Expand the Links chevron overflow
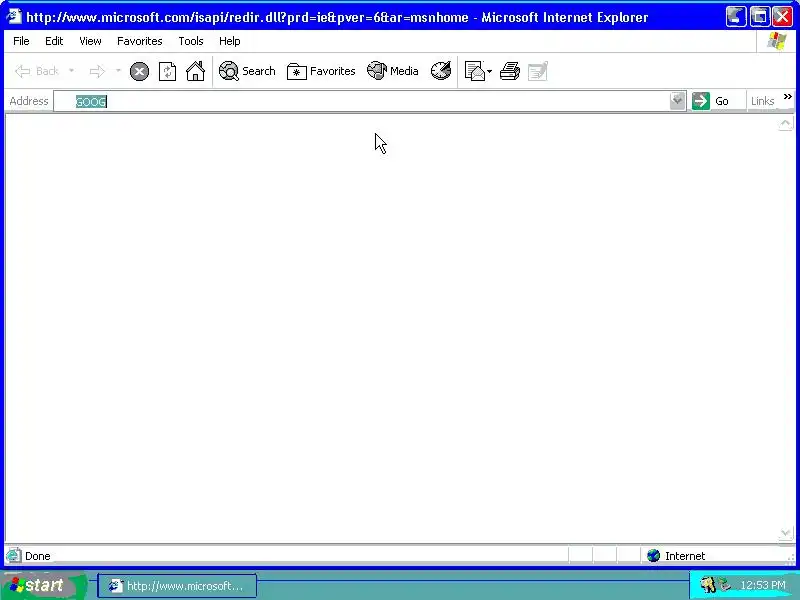800x600 pixels. pyautogui.click(x=788, y=96)
